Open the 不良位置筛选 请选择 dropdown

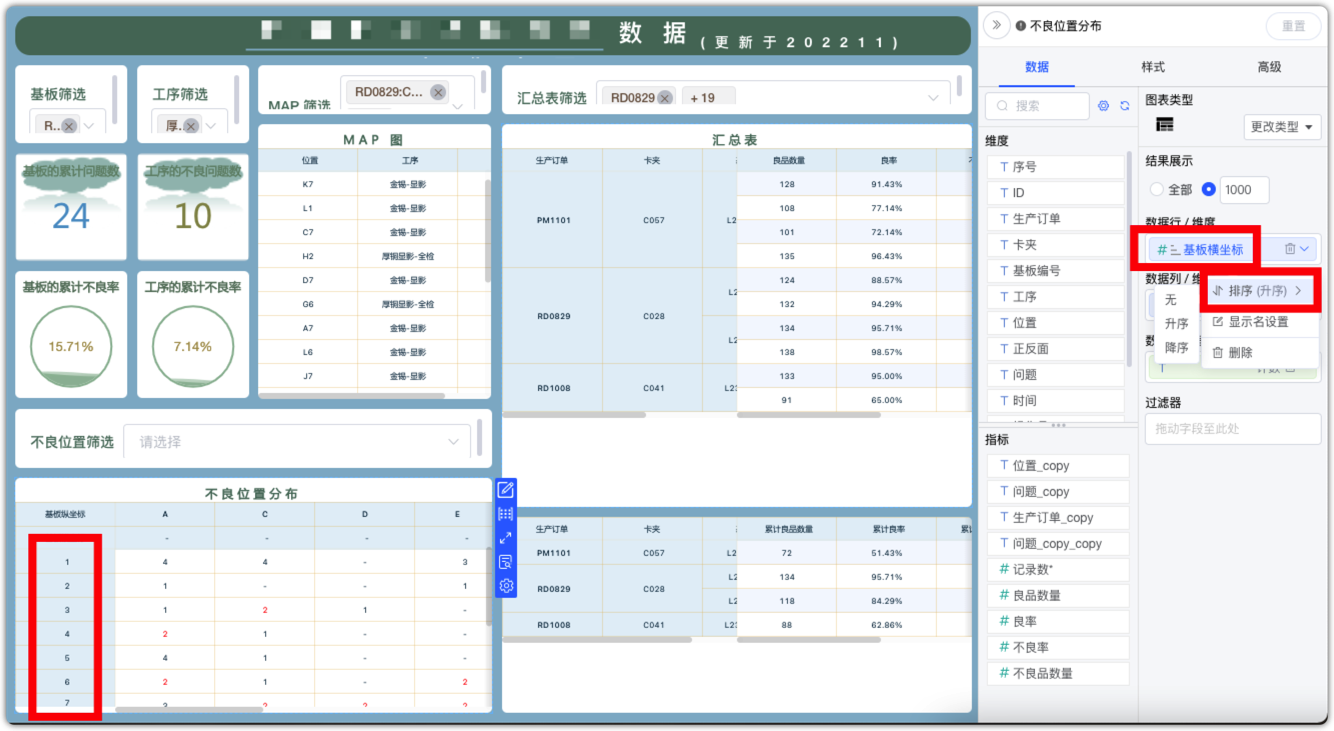[x=297, y=440]
